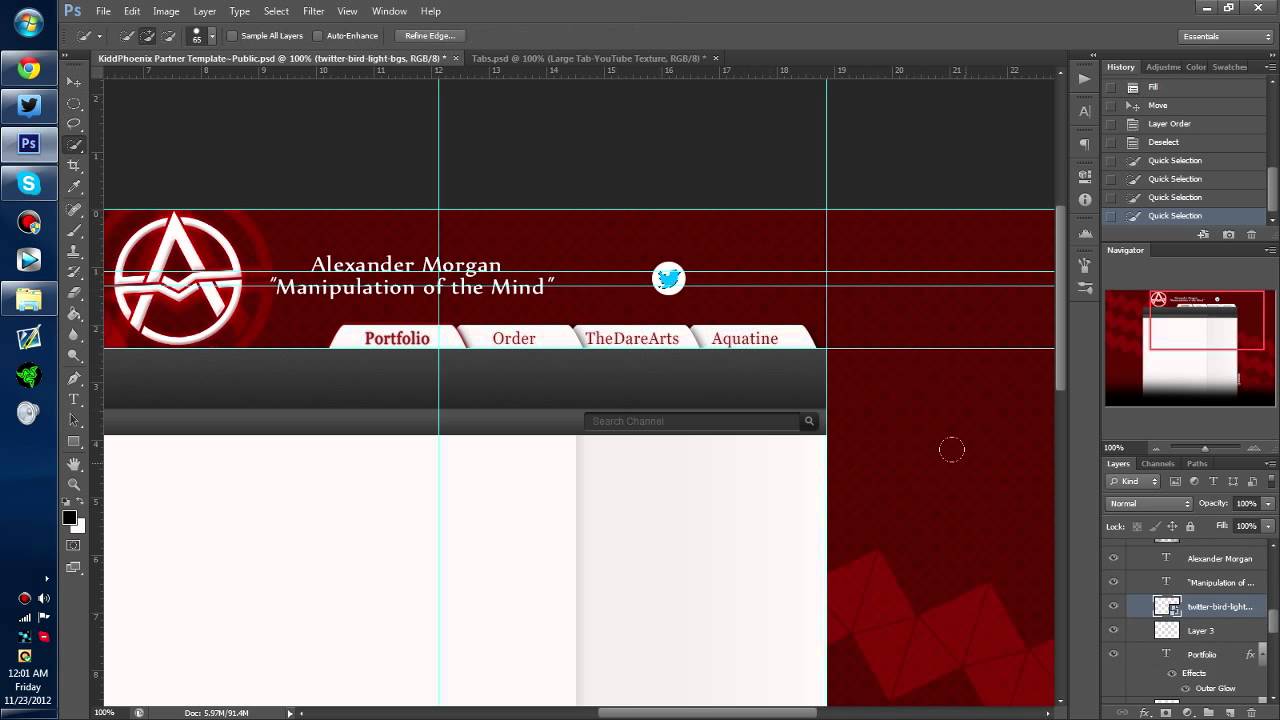1280x720 pixels.
Task: Hide the Portfolio layer eye
Action: 1113,654
